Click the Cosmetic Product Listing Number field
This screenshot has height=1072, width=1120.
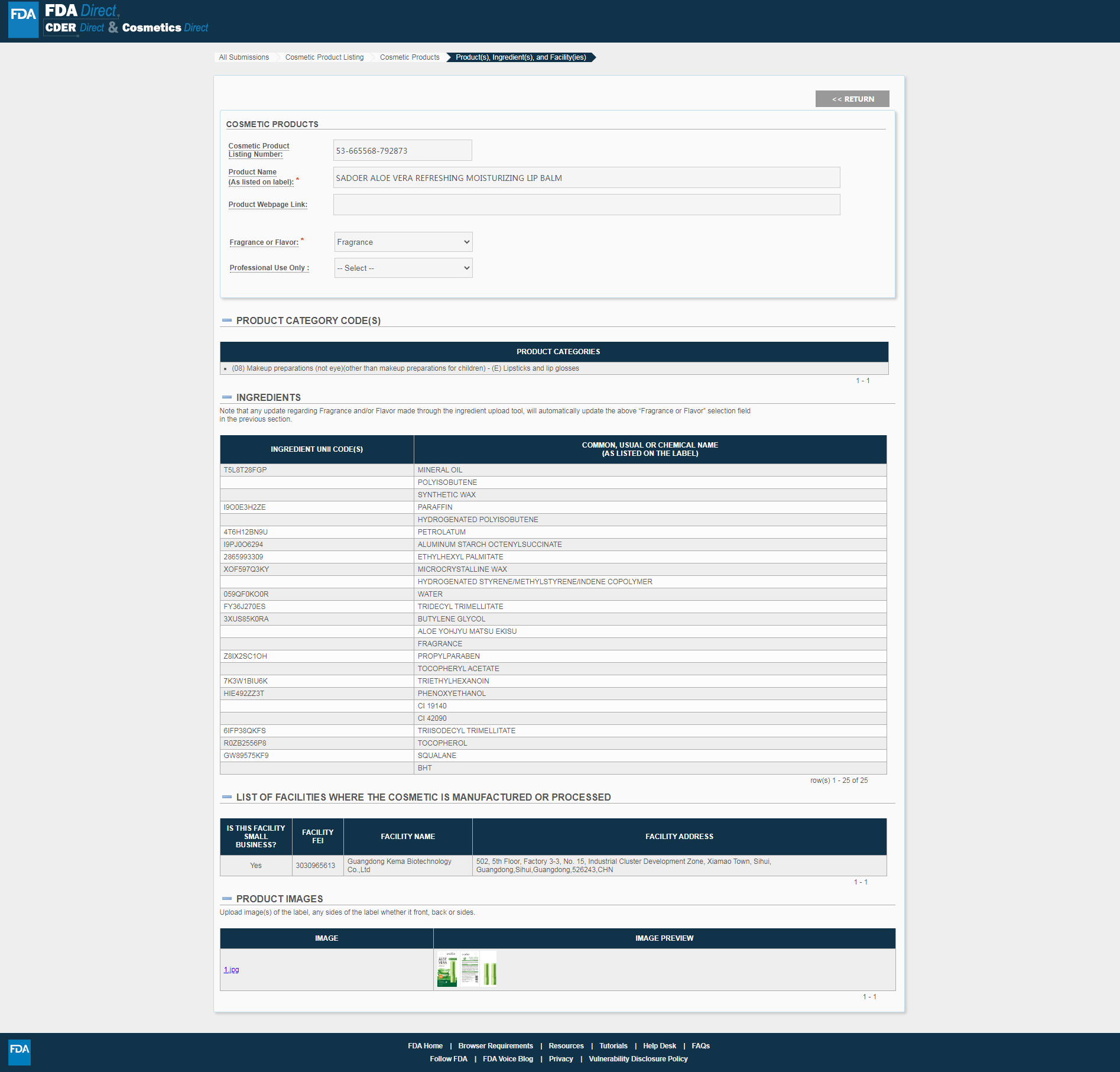click(x=402, y=150)
